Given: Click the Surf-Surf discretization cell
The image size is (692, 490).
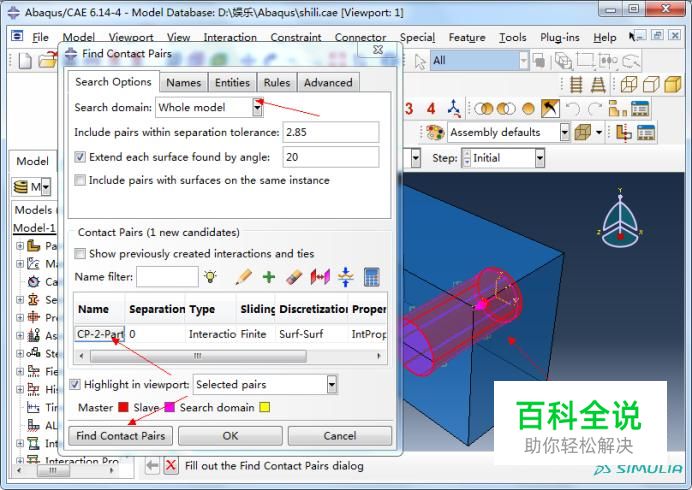Looking at the screenshot, I should (x=301, y=334).
